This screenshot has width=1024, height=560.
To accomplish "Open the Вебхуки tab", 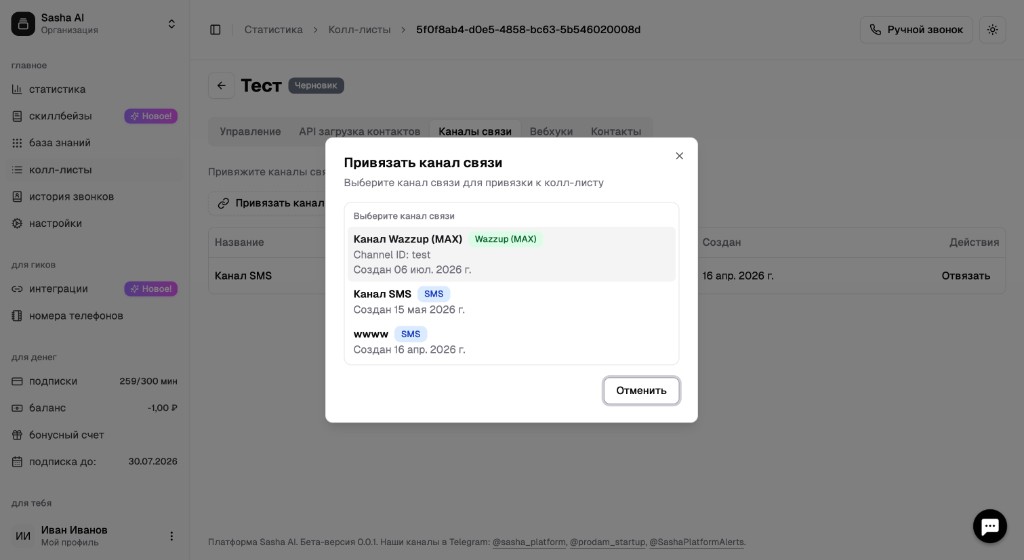I will [x=551, y=131].
